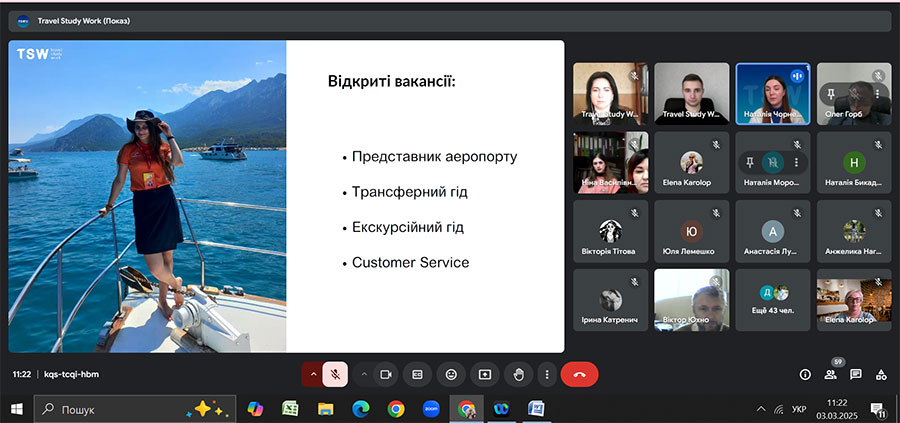Expand camera video settings arrow

point(363,374)
